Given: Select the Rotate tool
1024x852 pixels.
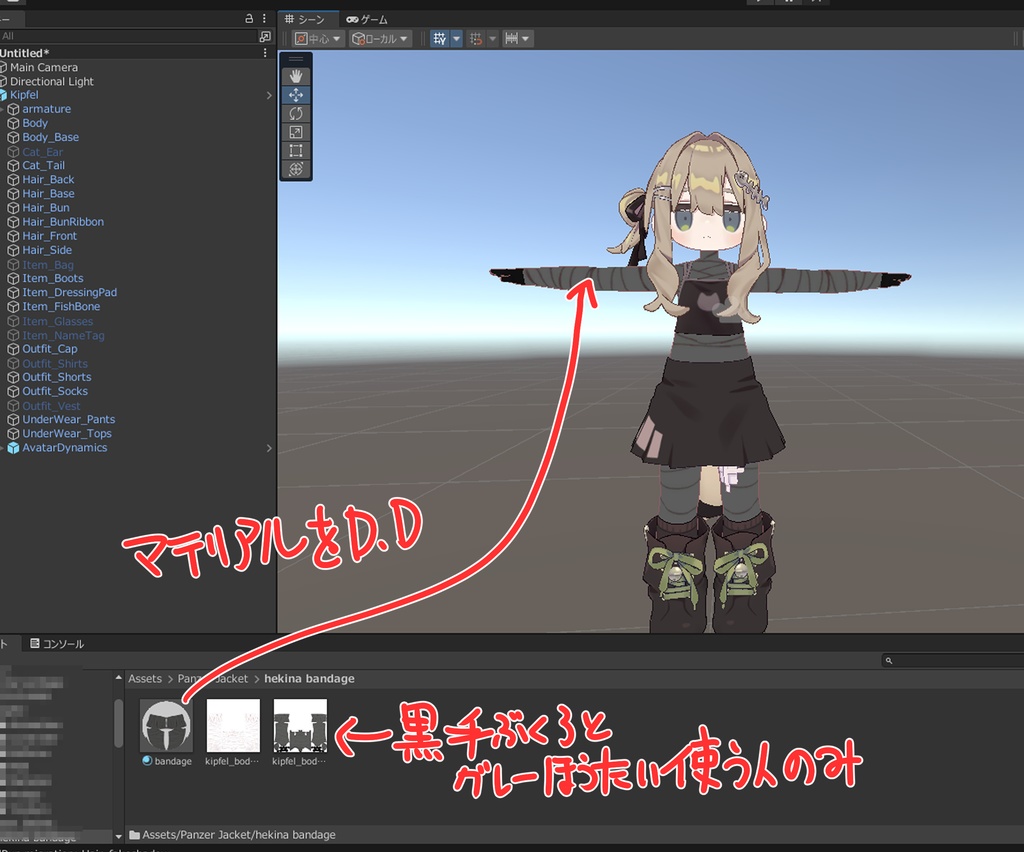Looking at the screenshot, I should click(295, 114).
